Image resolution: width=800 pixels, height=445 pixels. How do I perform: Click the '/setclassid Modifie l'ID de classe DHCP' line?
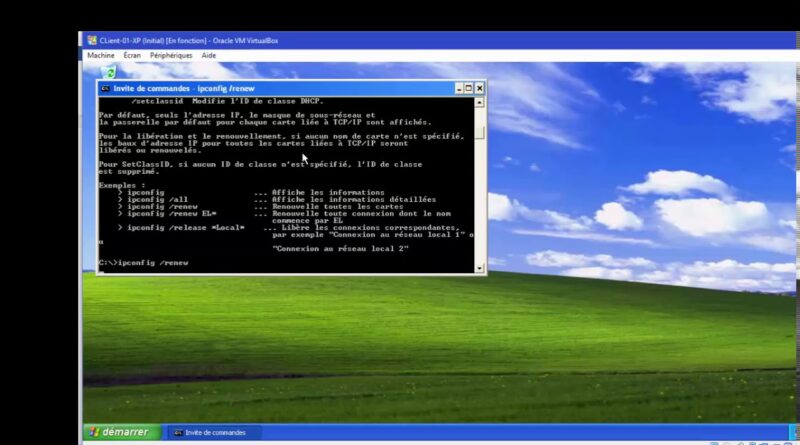pyautogui.click(x=227, y=101)
